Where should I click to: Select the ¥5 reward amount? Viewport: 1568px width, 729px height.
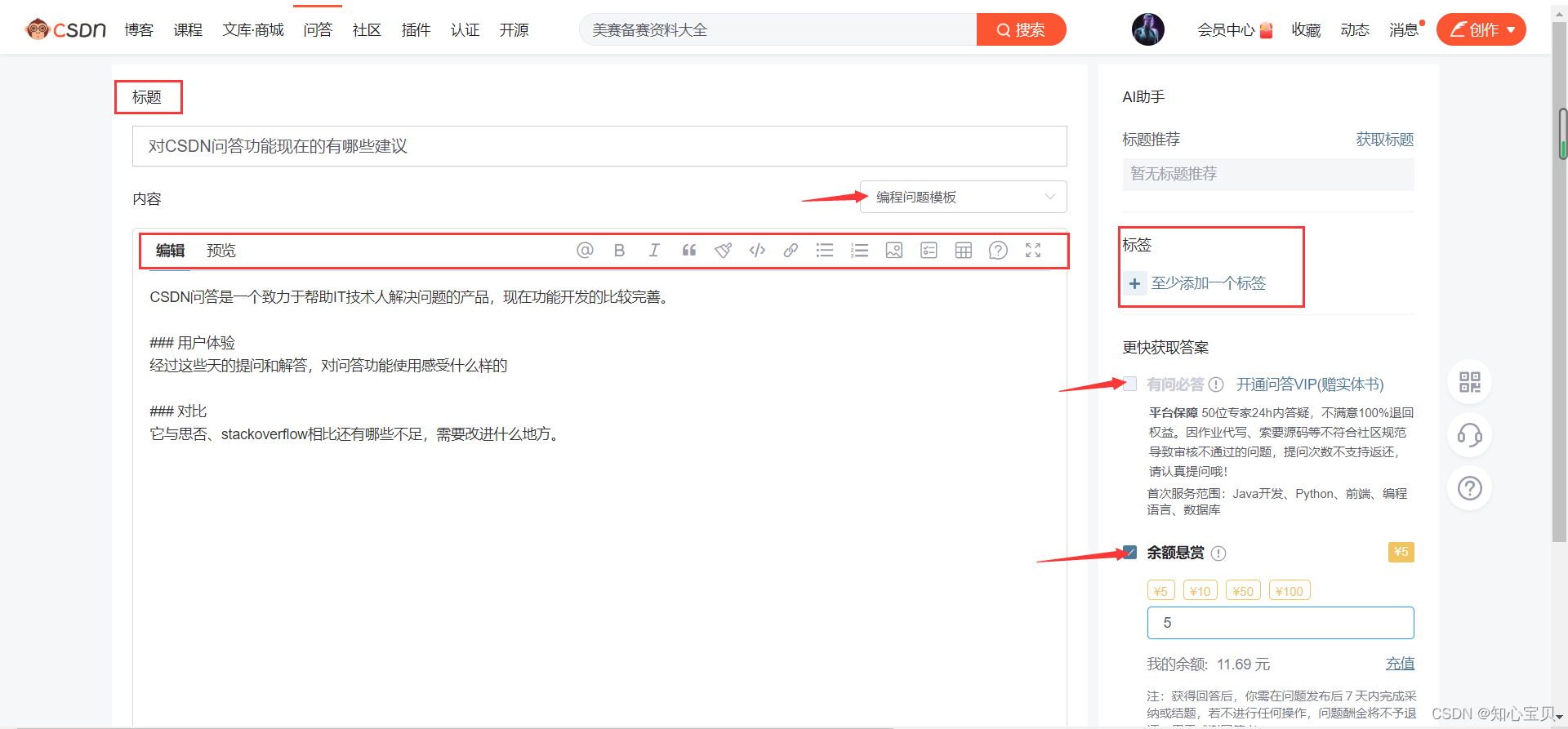(x=1160, y=591)
